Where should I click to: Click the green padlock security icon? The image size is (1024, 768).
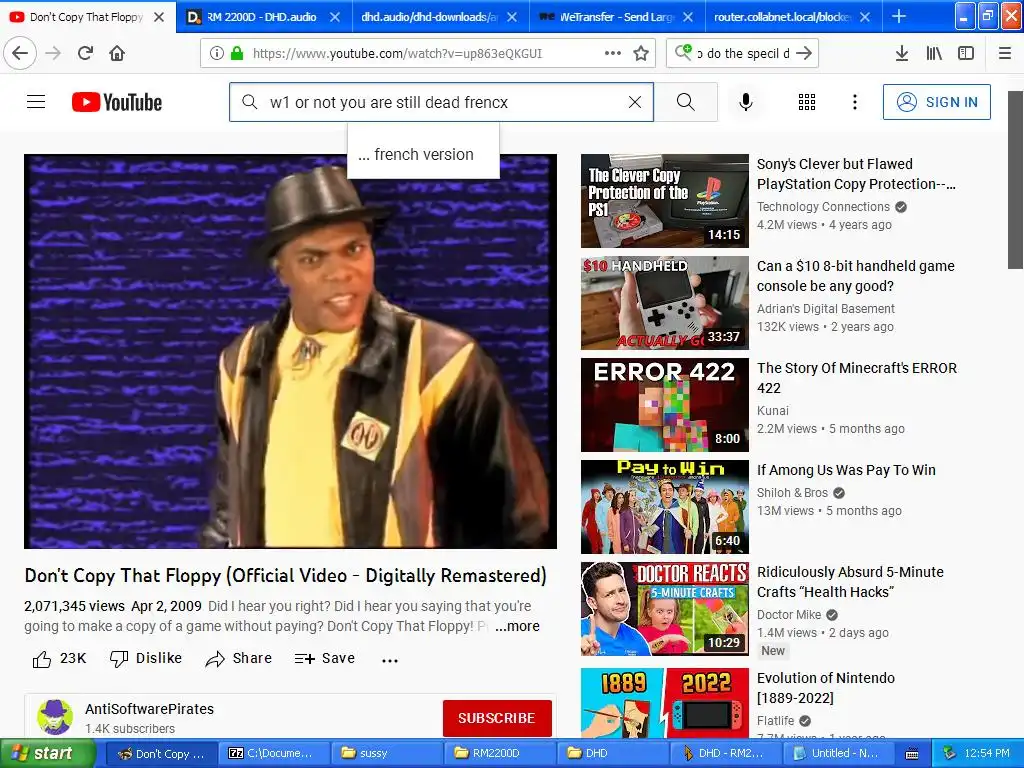pos(237,54)
